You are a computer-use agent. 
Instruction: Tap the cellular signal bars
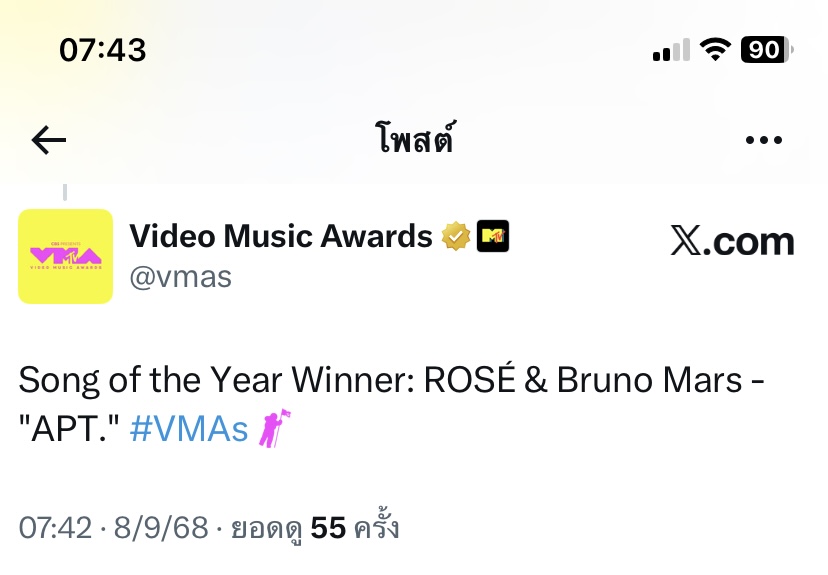pos(671,50)
